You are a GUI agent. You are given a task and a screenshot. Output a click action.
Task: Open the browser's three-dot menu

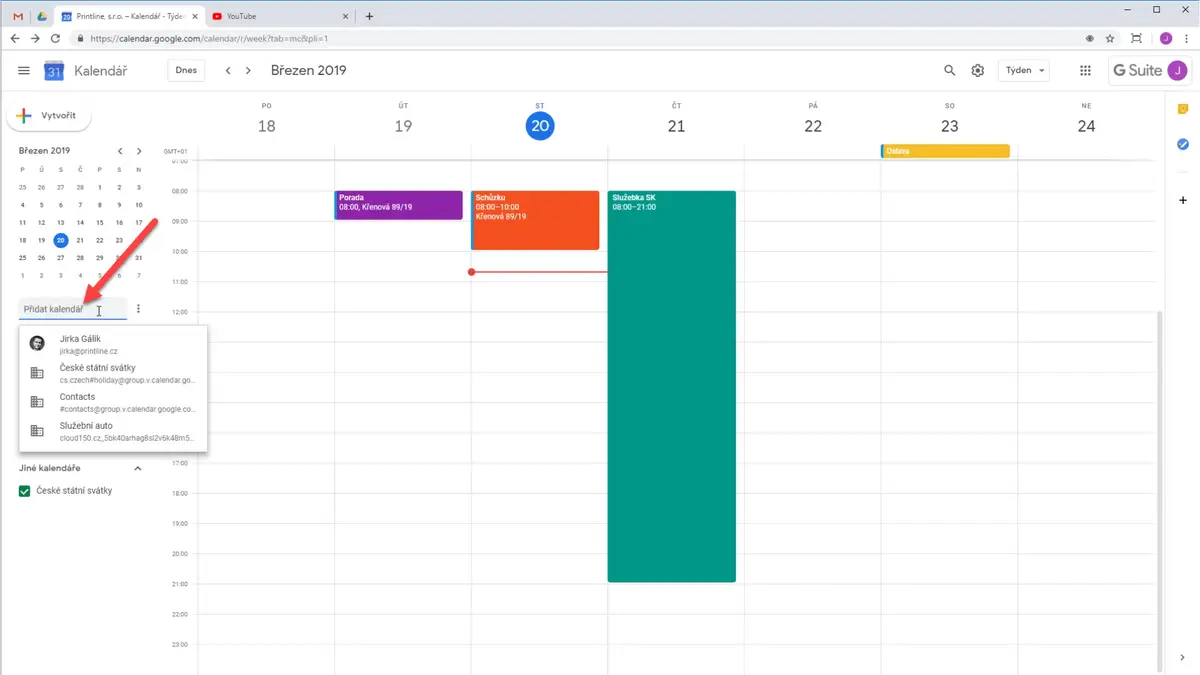tap(1186, 39)
